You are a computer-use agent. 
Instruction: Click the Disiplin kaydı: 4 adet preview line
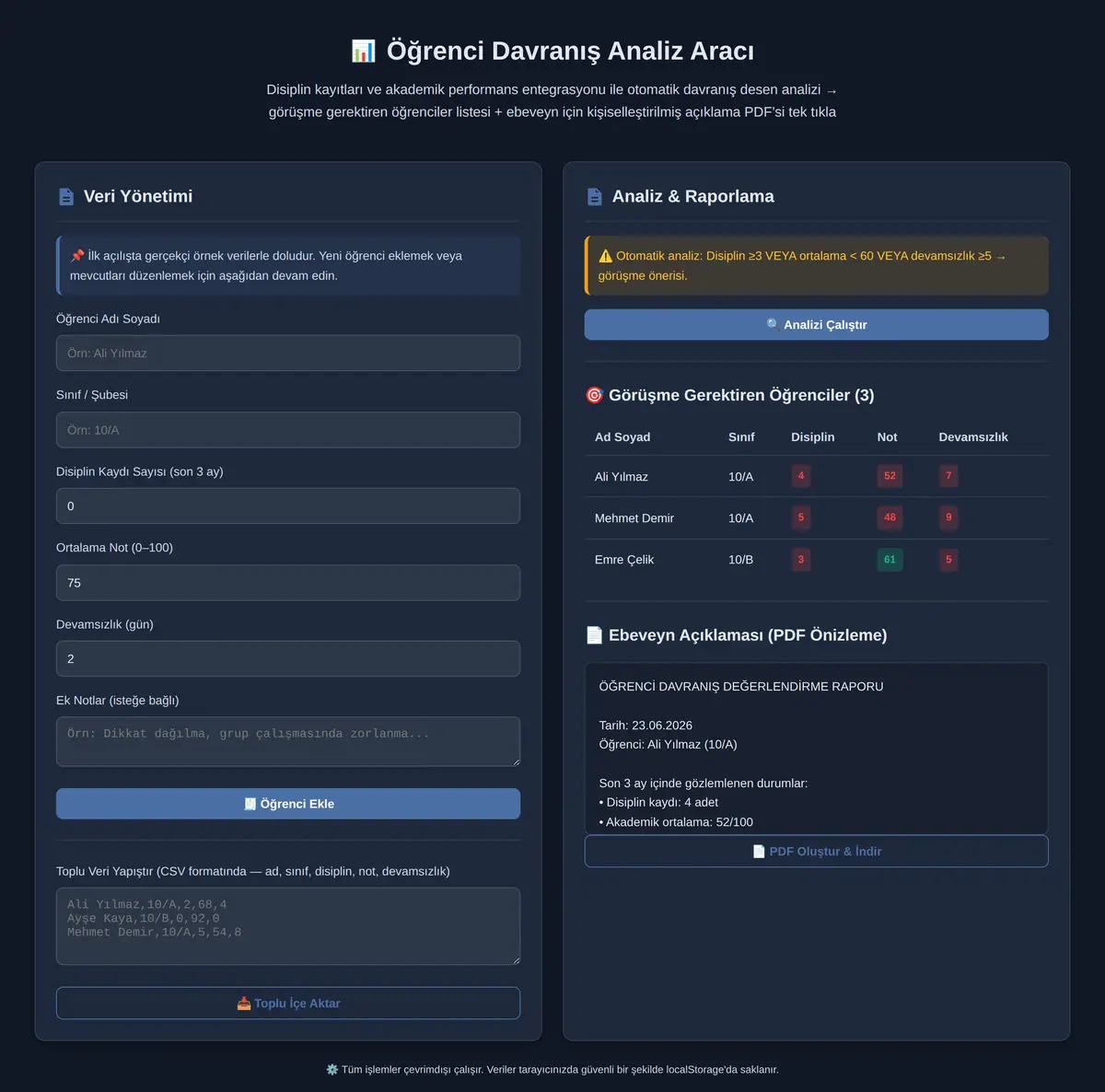pyautogui.click(x=658, y=803)
